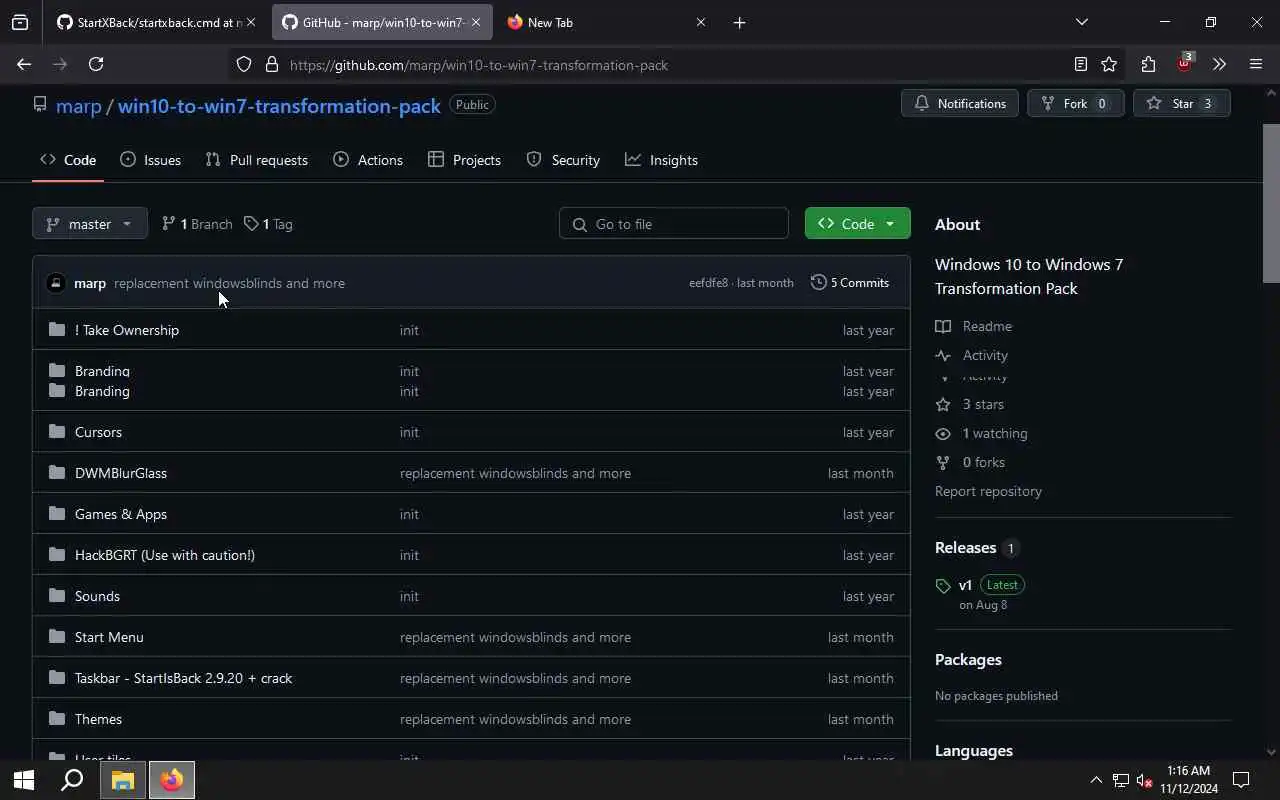The image size is (1280, 800).
Task: Click page vertical scrollbar thumb
Action: pos(1271,202)
